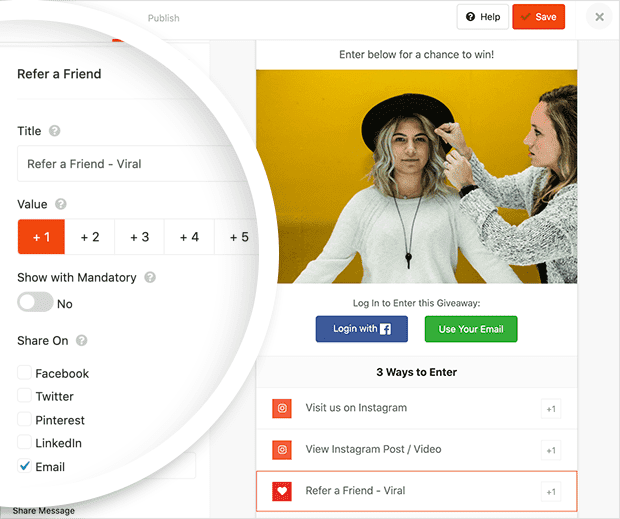Click heart icon for Refer a Friend - Viral
Viewport: 620px width, 519px height.
282,491
